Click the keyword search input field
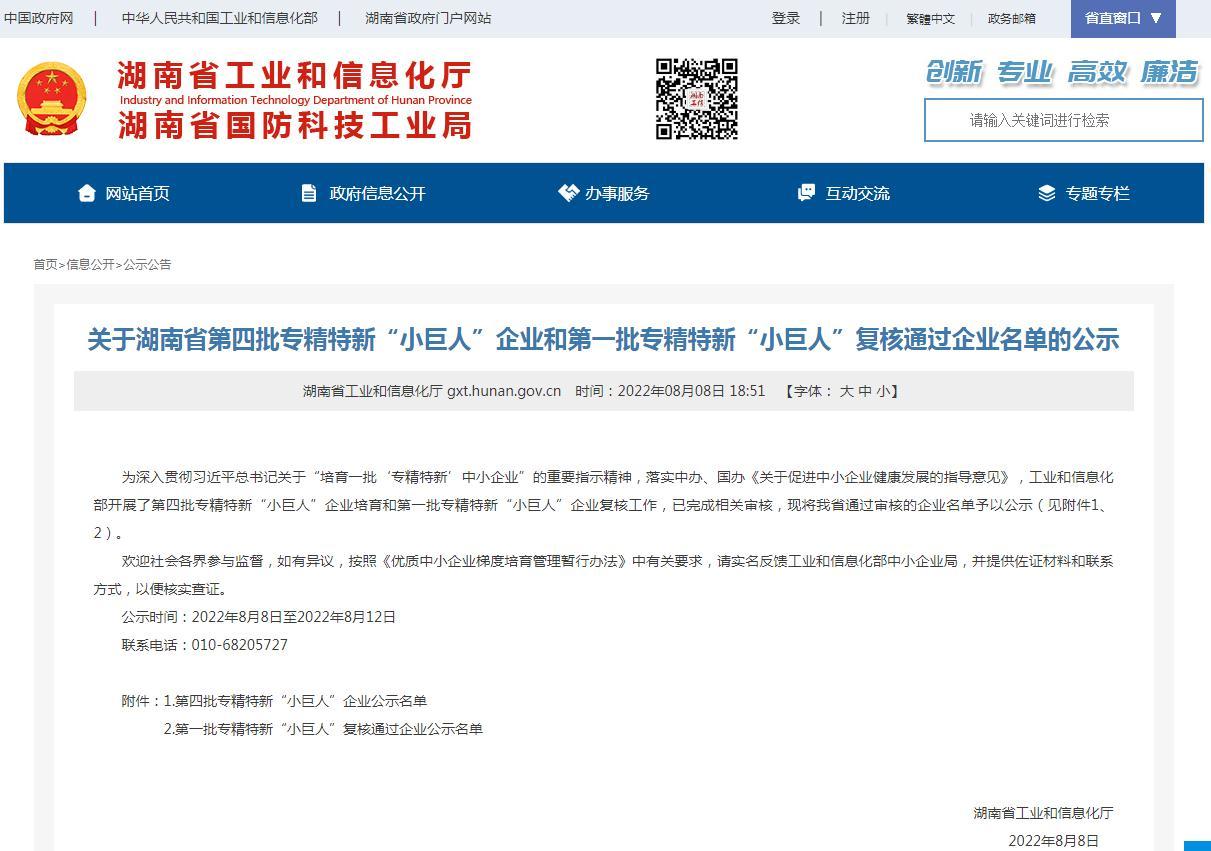 pos(1062,120)
